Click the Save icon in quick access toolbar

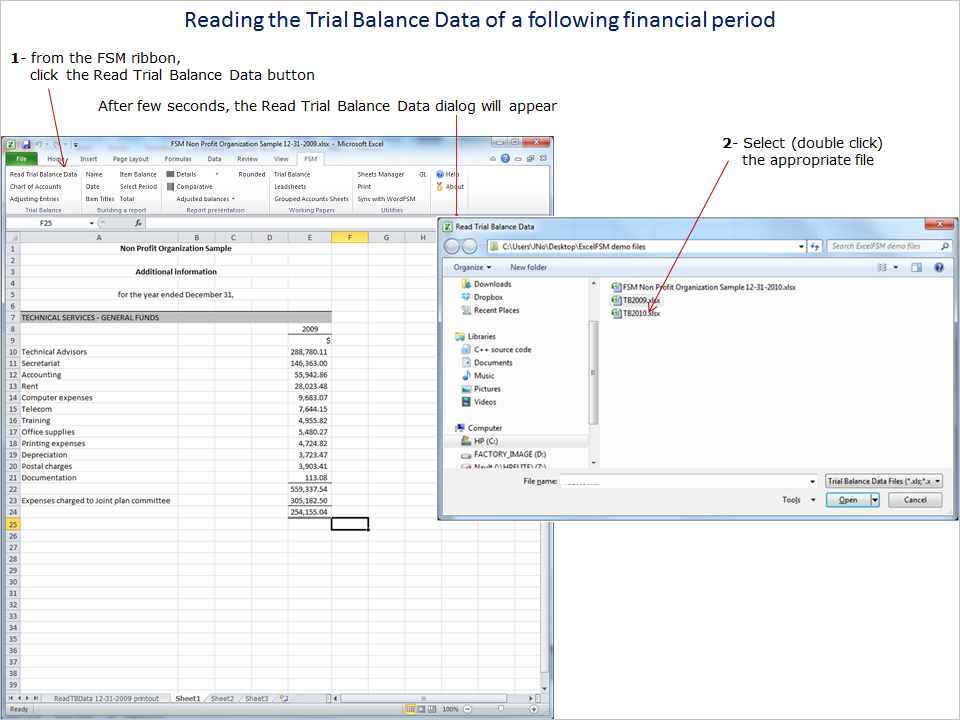click(x=26, y=144)
